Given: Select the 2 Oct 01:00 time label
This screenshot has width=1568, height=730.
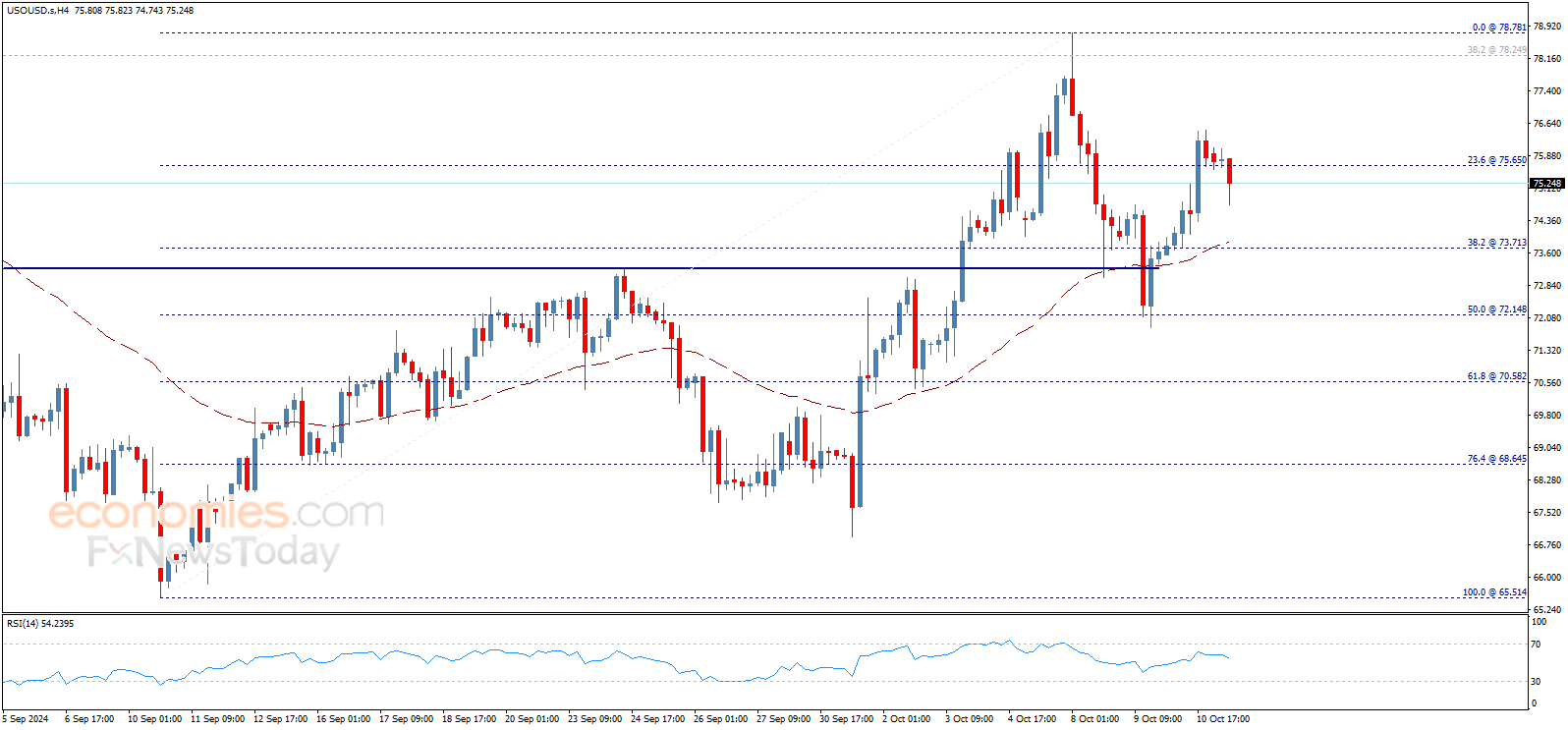Looking at the screenshot, I should (x=906, y=719).
